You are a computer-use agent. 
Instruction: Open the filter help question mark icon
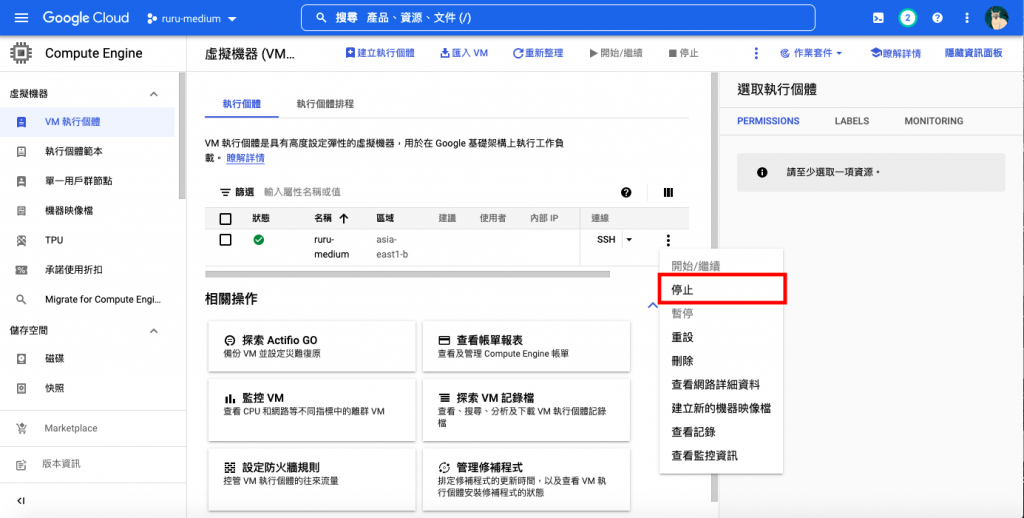coord(626,192)
